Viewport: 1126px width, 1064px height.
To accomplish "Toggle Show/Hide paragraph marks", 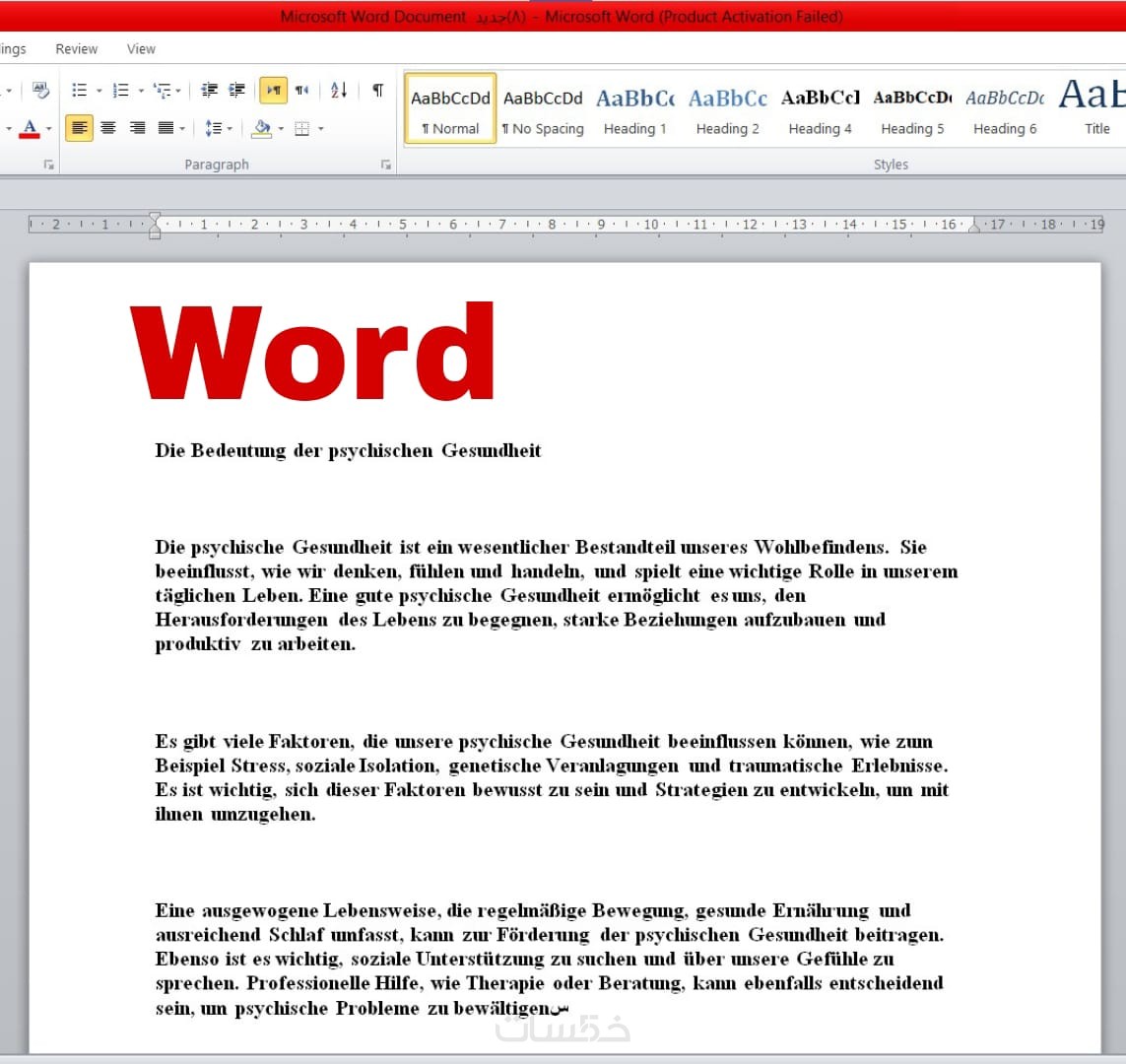I will (377, 91).
